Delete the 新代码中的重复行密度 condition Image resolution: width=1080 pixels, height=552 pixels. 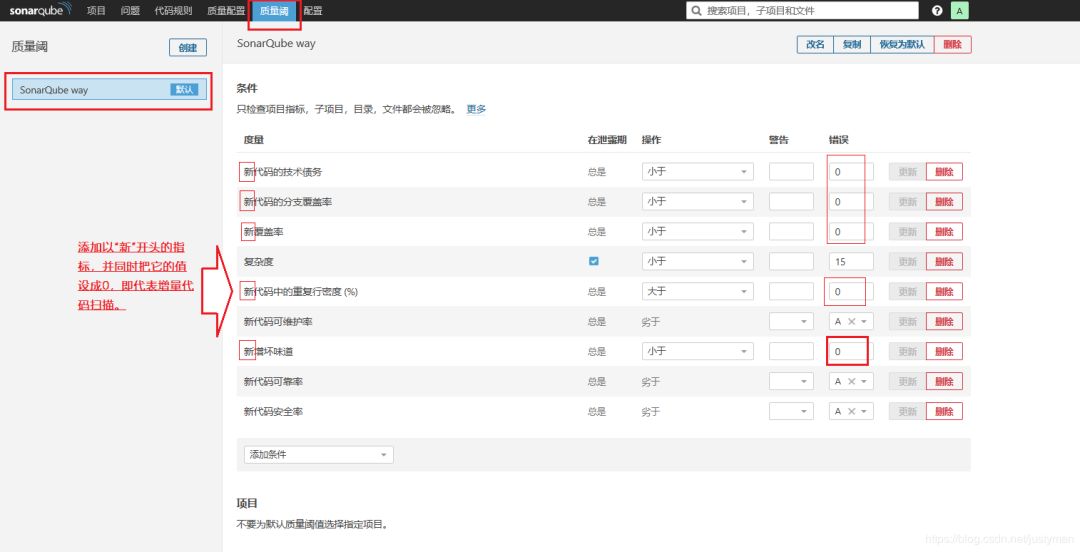(x=944, y=292)
